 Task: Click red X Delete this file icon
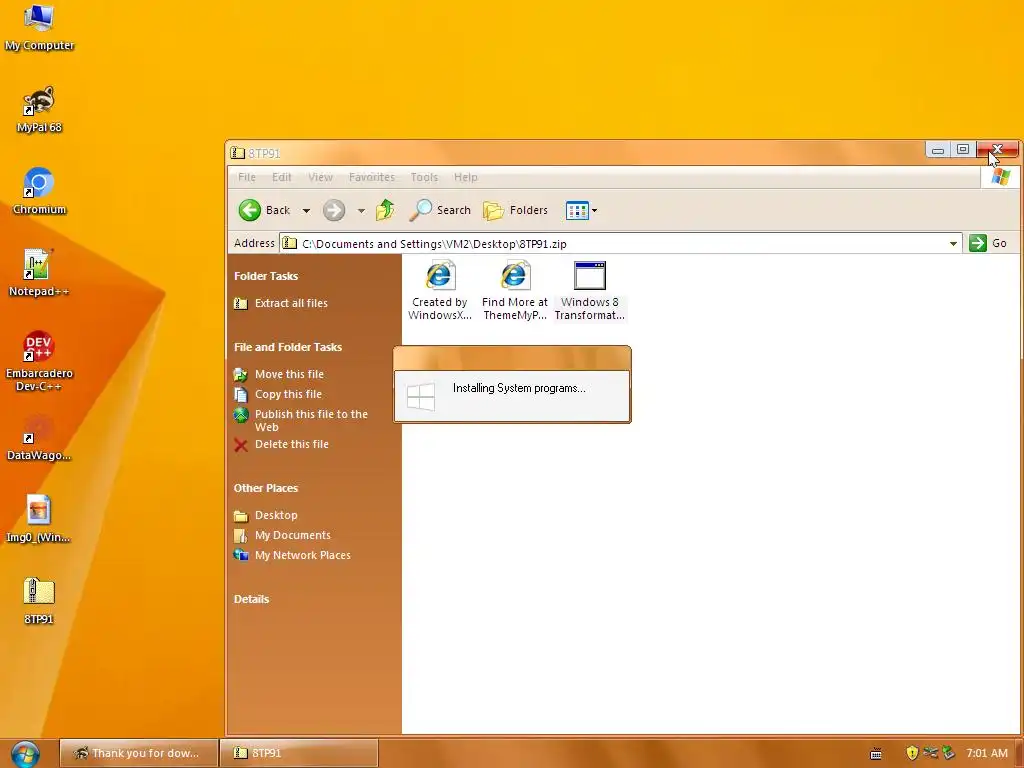coord(241,445)
